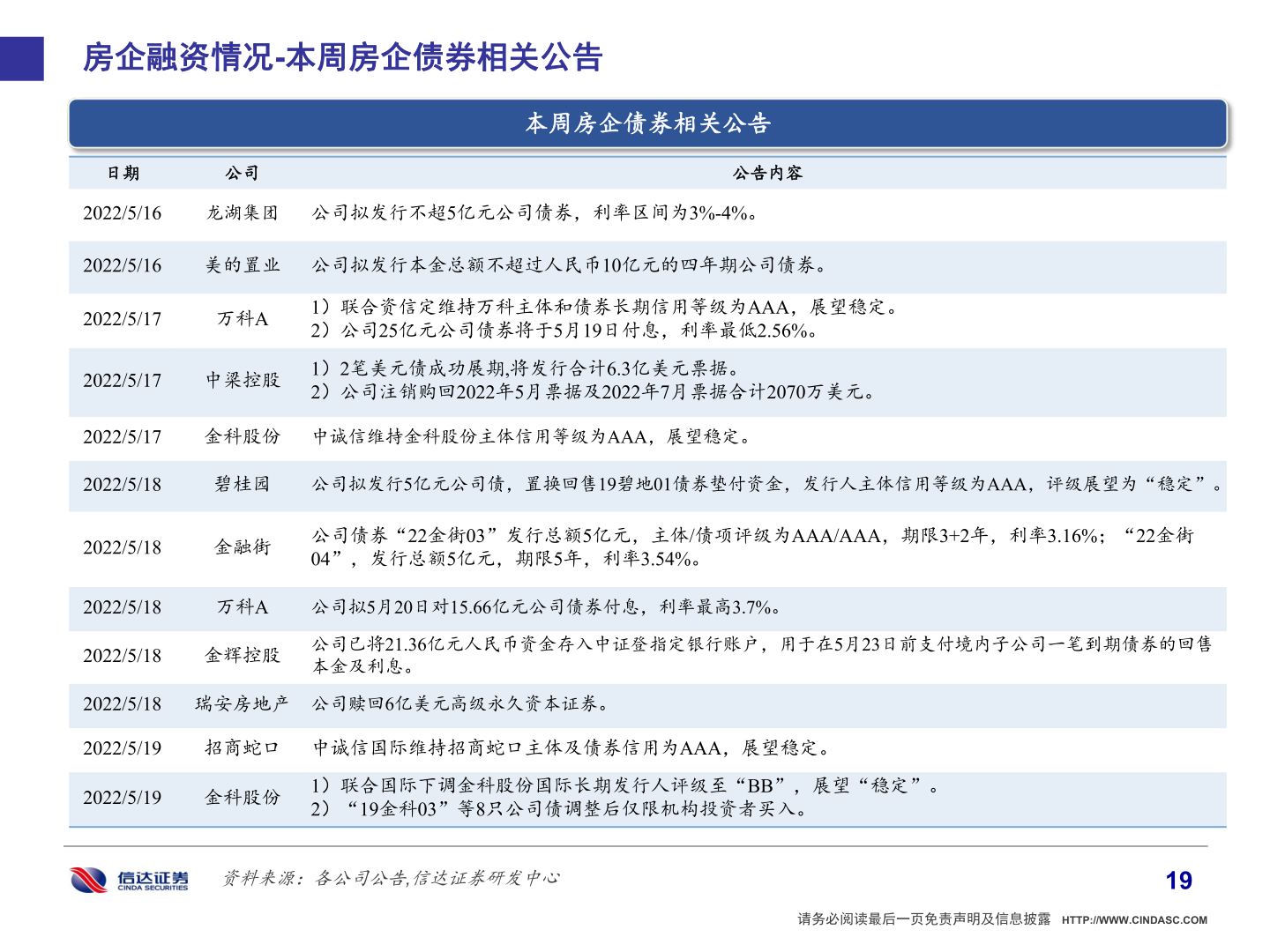Click the company cell 瑞安房地产
This screenshot has width=1270, height=952.
coord(242,704)
